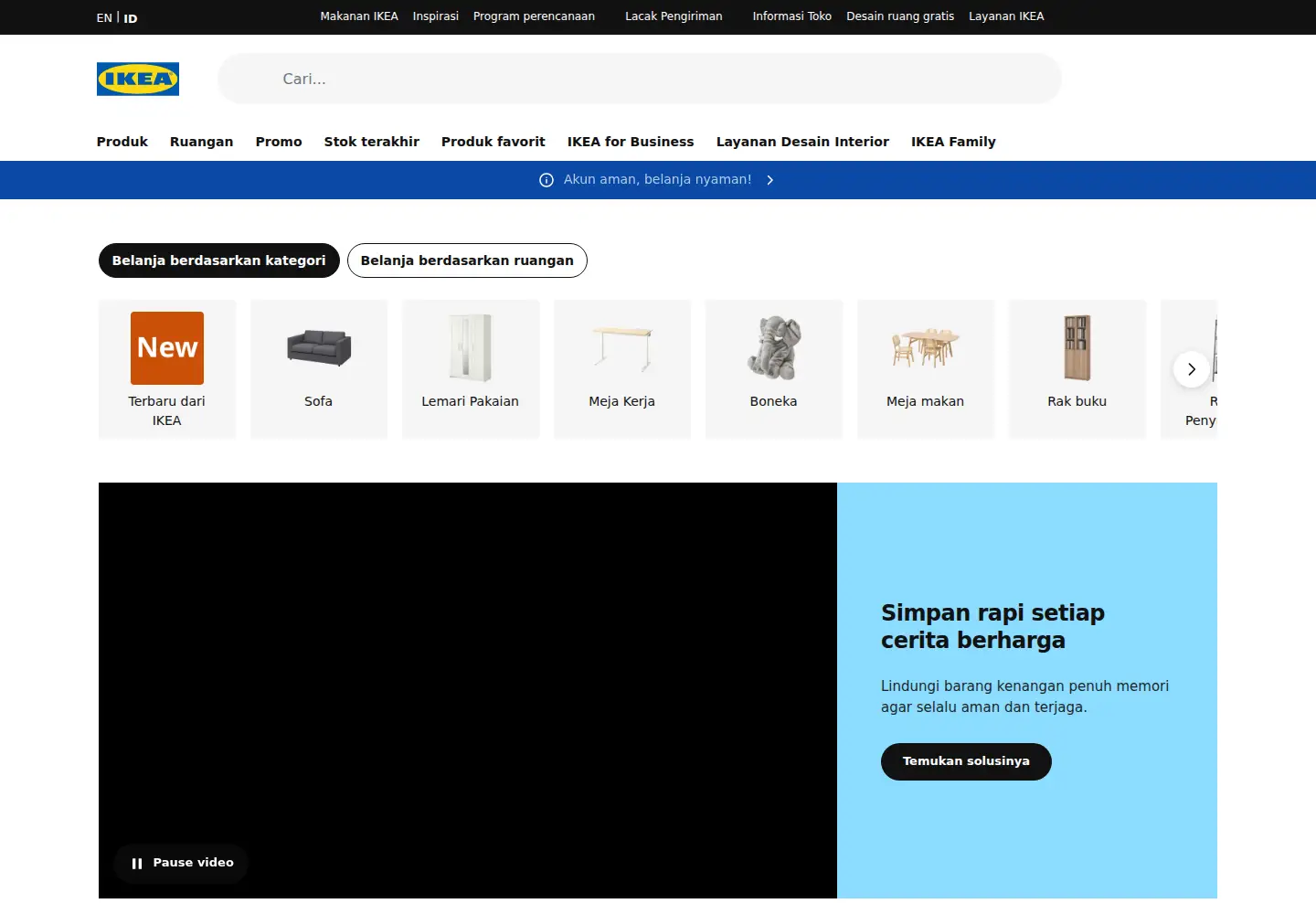Open Makanan IKEA link
This screenshot has height=914, width=1316.
pos(359,16)
